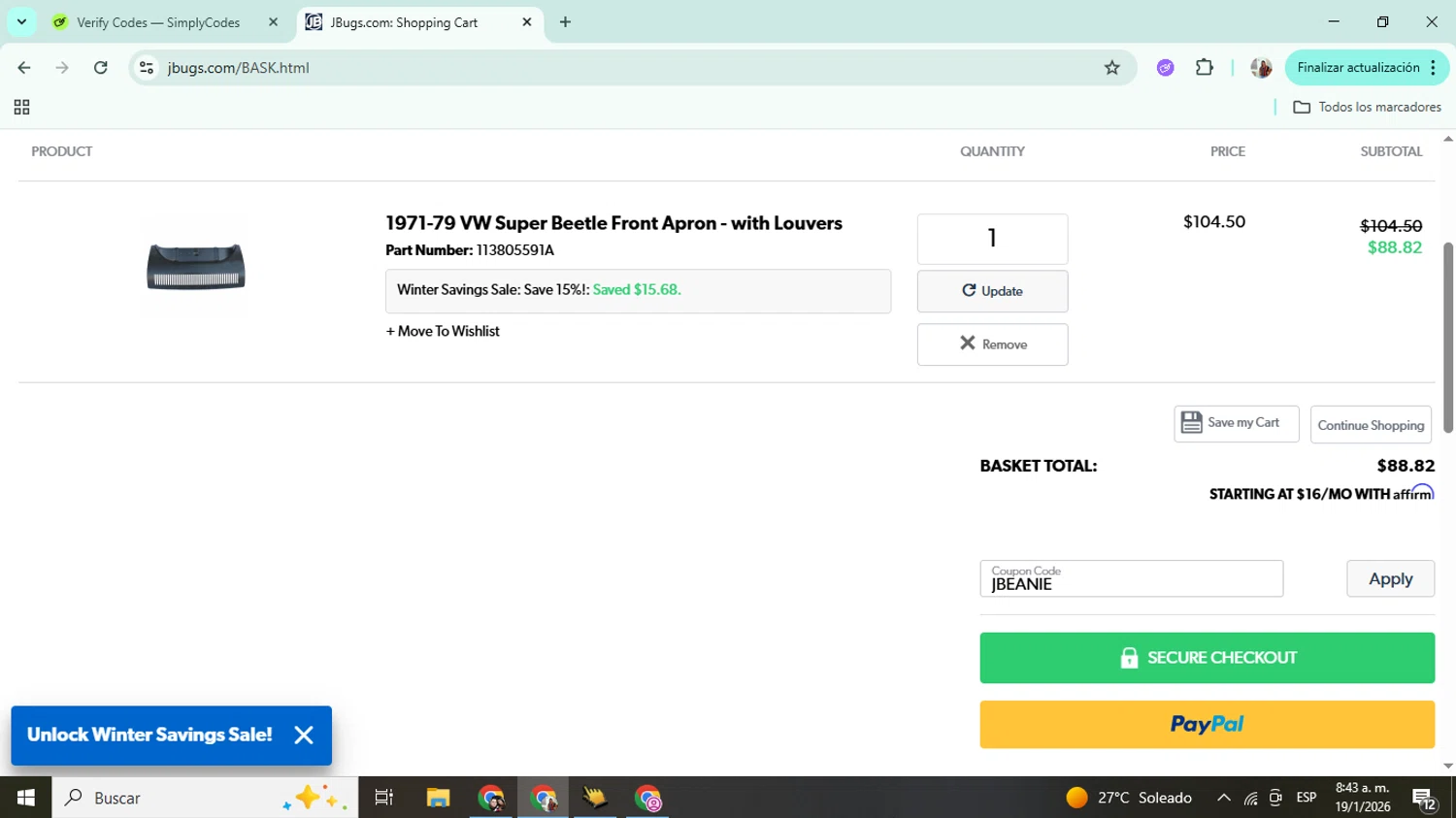Open the notifications center icon
This screenshot has width=1456, height=818.
point(1424,798)
